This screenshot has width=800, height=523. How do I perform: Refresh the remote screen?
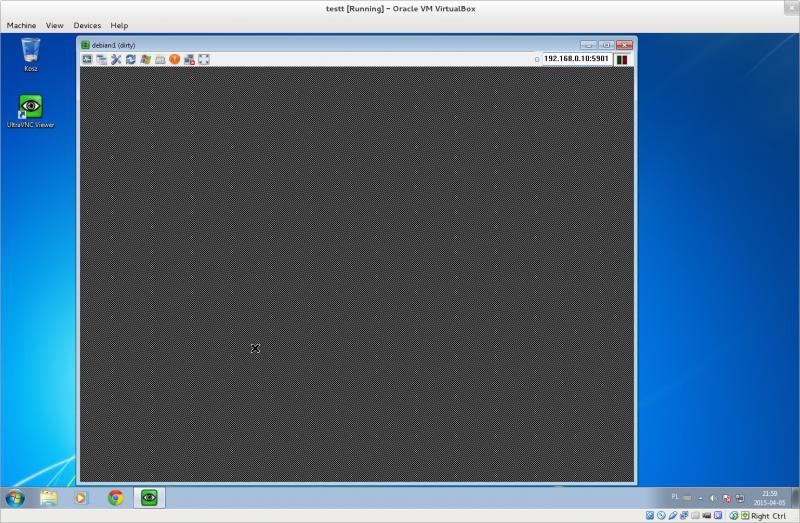(131, 59)
